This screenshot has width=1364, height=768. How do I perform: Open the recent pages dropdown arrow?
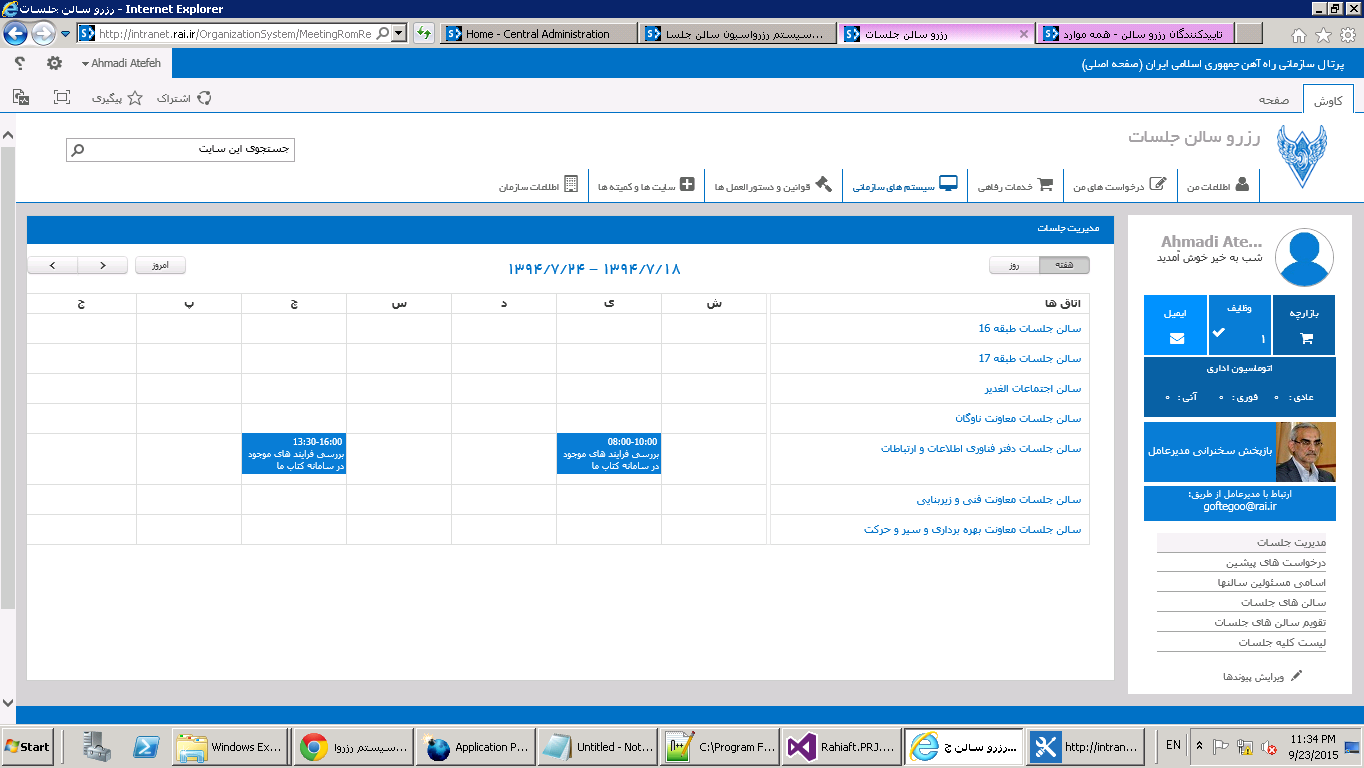[x=66, y=34]
